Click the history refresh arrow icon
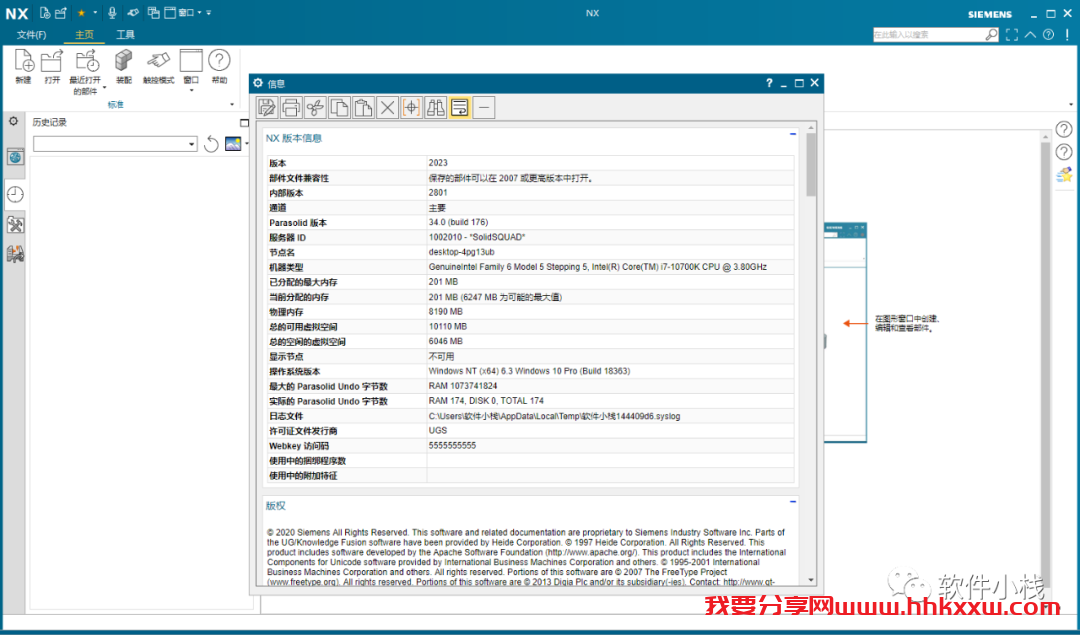This screenshot has height=635, width=1080. tap(211, 144)
